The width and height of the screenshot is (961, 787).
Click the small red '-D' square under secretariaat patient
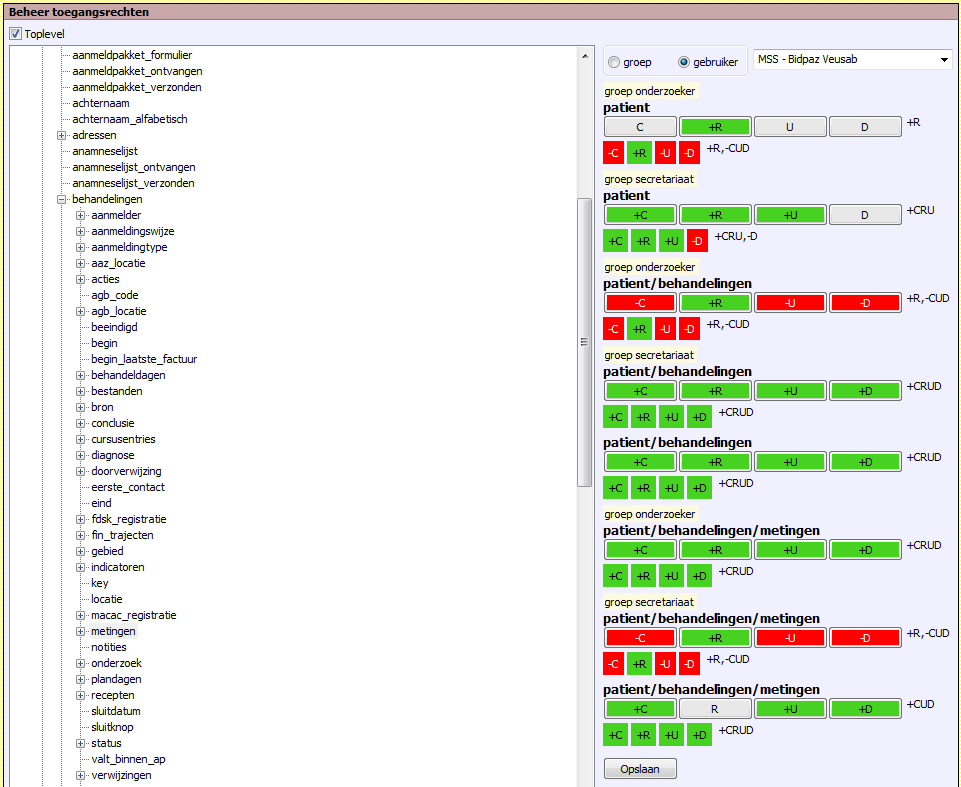pos(699,241)
